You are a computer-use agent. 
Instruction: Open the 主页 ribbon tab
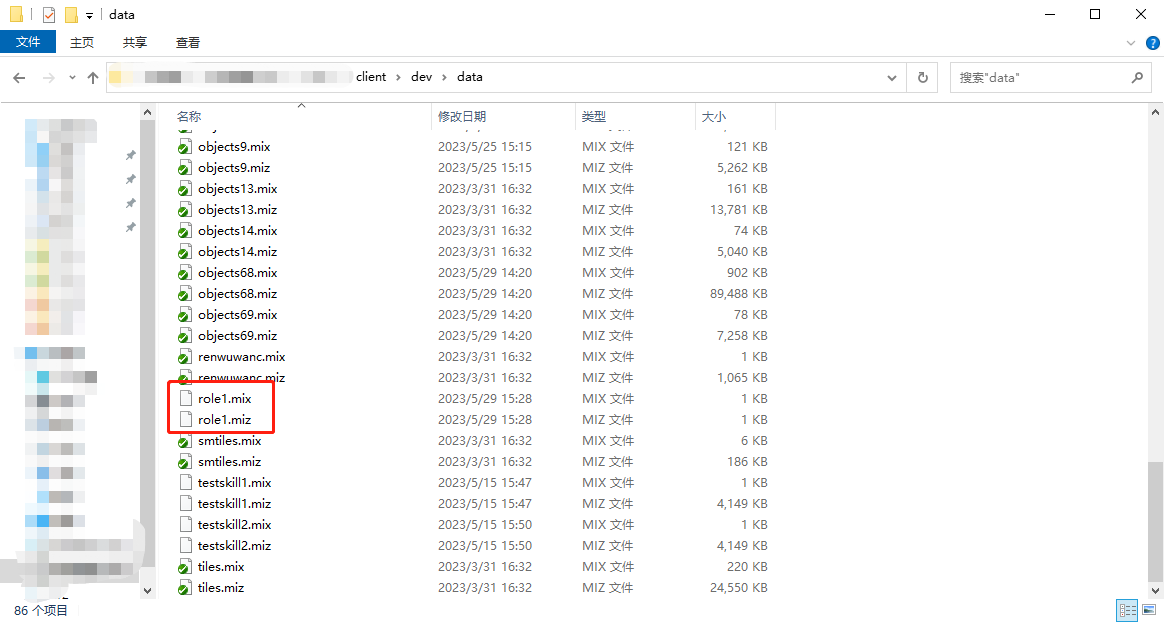82,42
